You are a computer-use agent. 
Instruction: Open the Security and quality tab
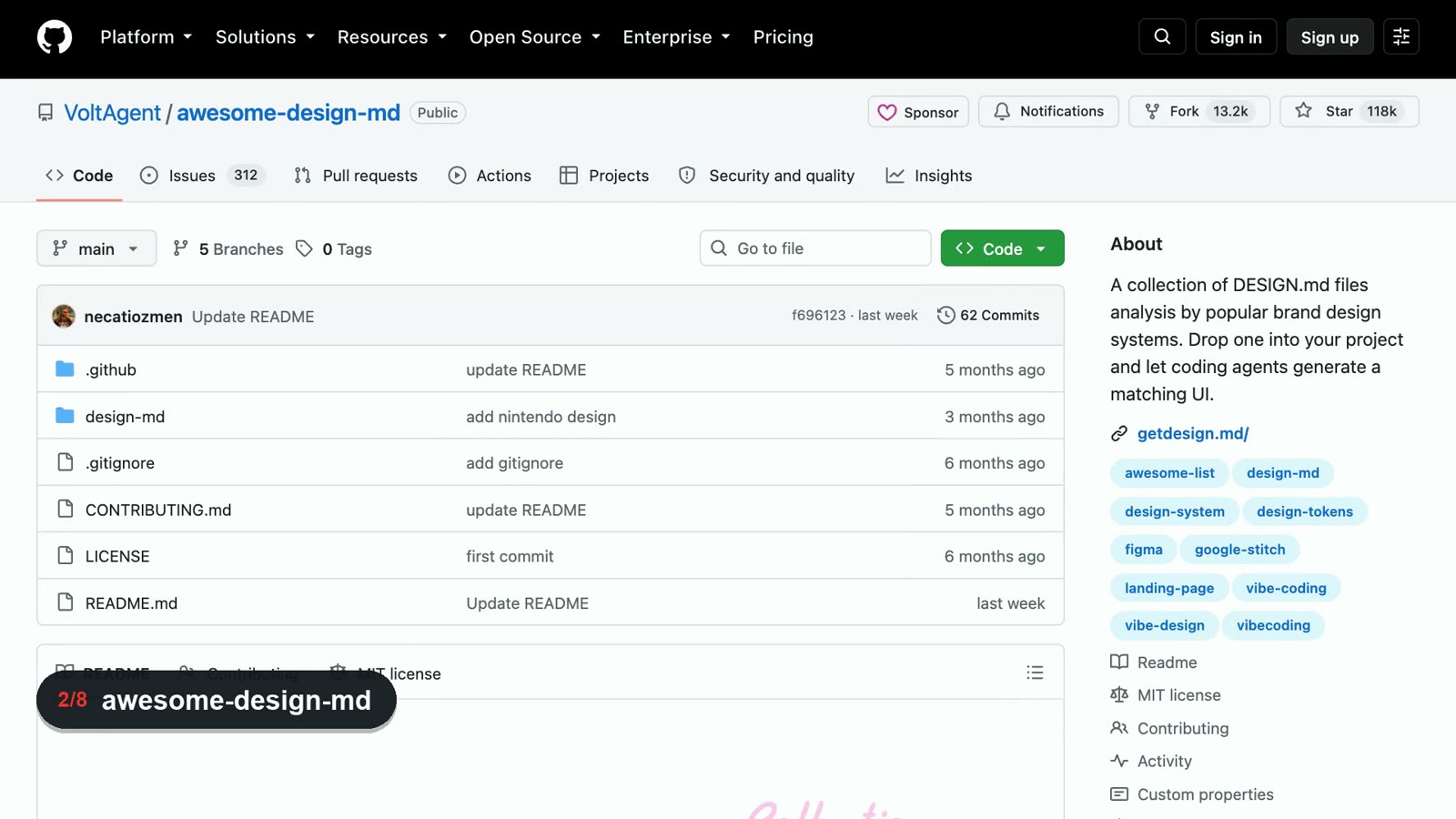click(x=767, y=176)
